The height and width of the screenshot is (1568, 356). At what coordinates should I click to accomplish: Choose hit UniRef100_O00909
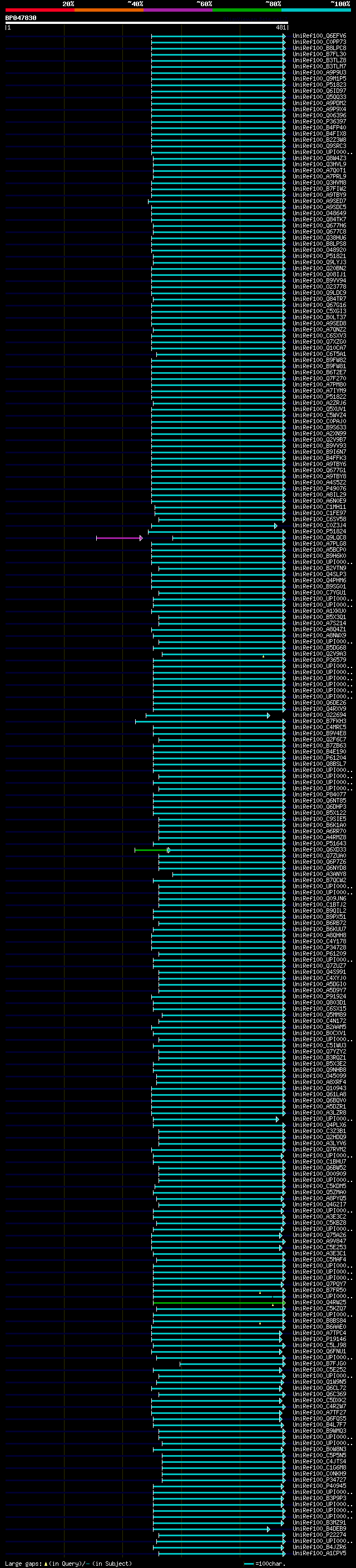(319, 1174)
